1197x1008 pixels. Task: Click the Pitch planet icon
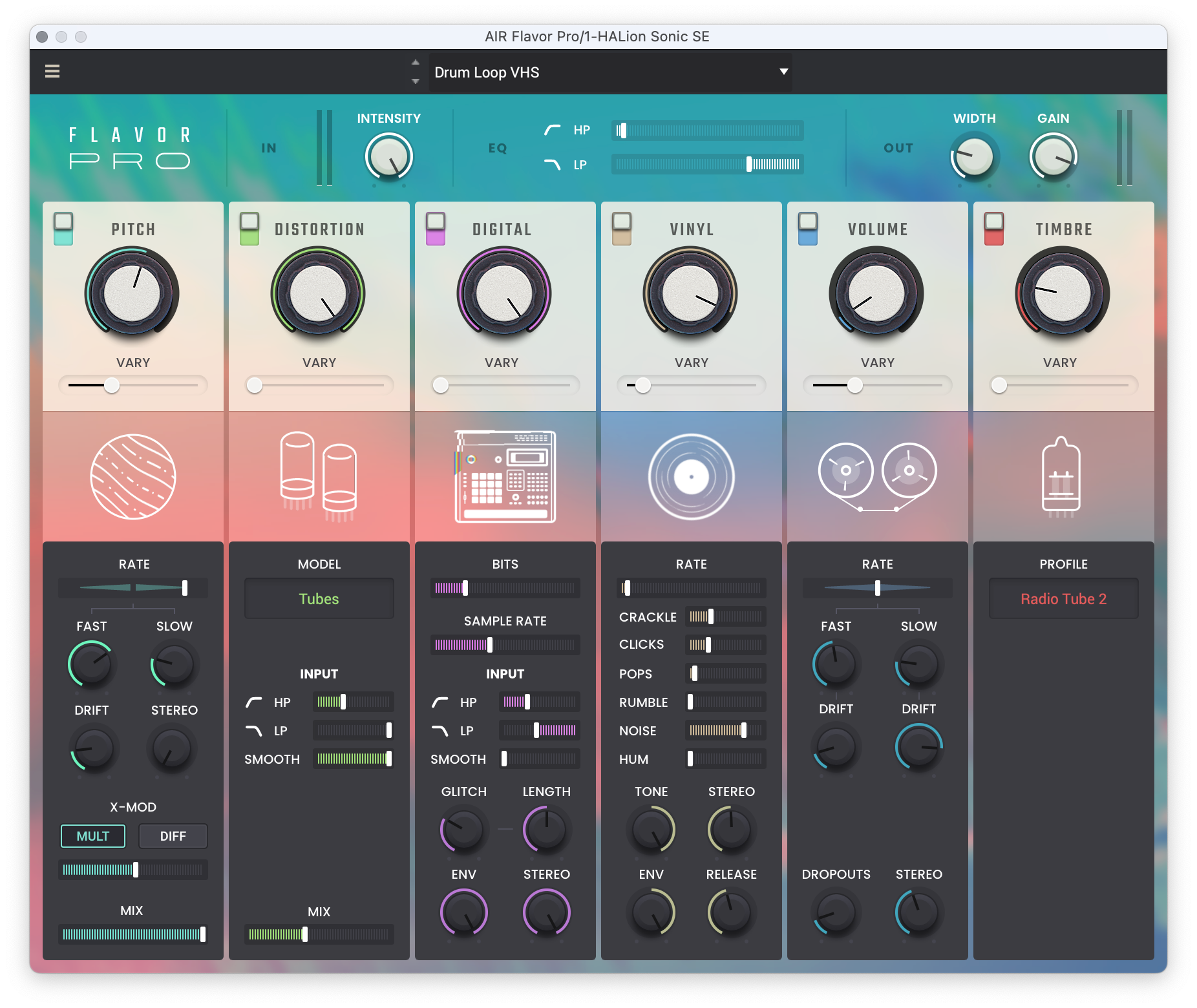click(x=133, y=476)
